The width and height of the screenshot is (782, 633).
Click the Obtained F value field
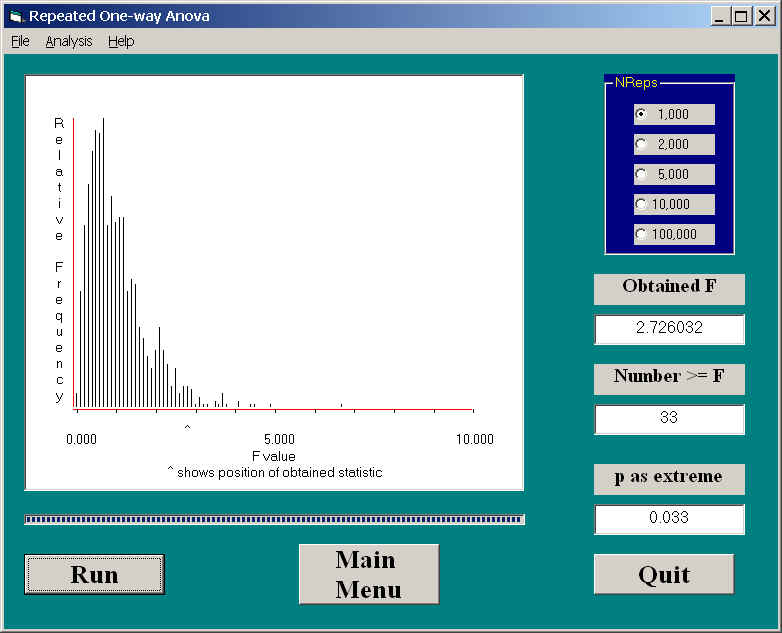coord(669,329)
